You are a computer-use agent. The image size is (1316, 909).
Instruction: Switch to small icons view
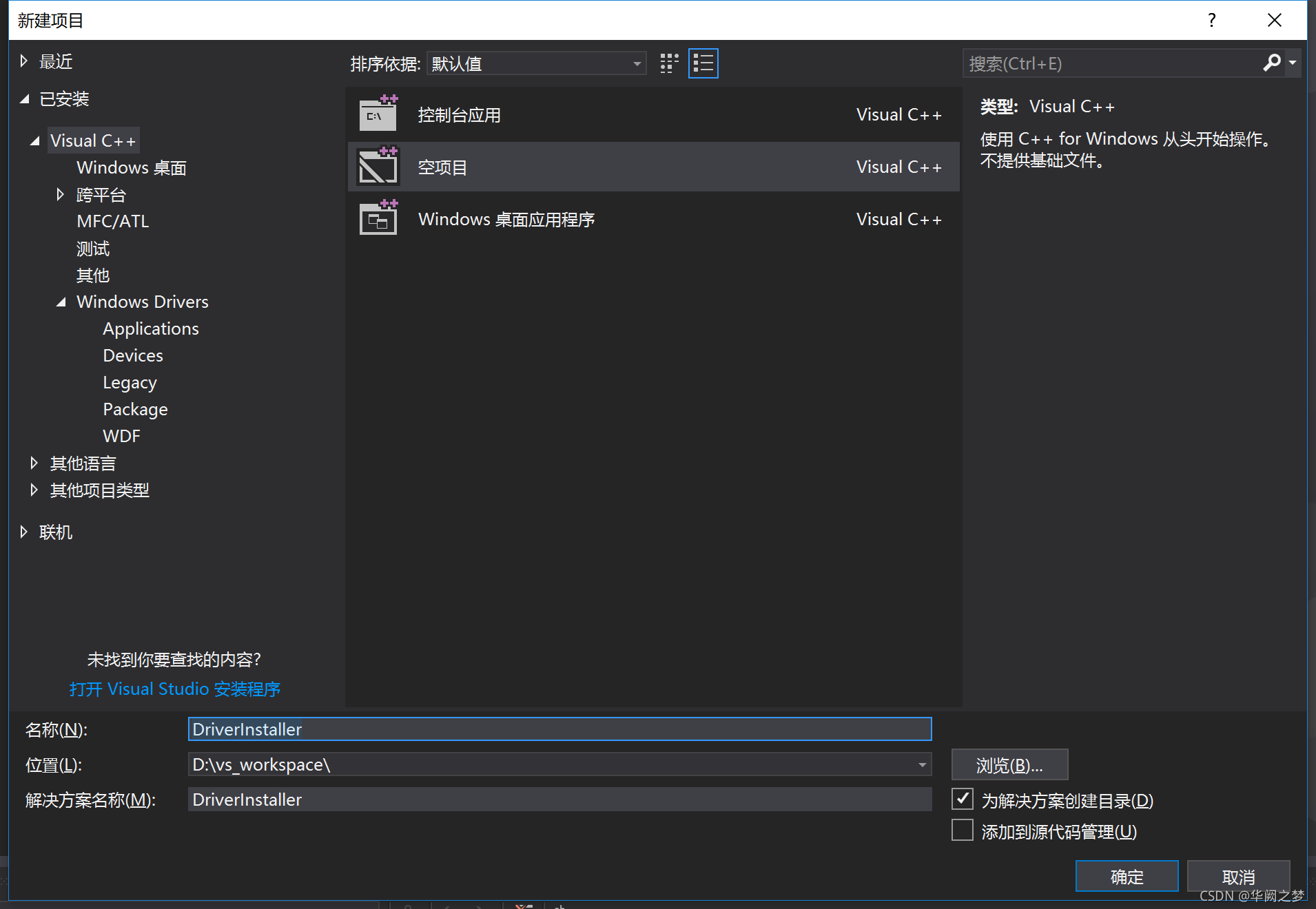coord(668,63)
